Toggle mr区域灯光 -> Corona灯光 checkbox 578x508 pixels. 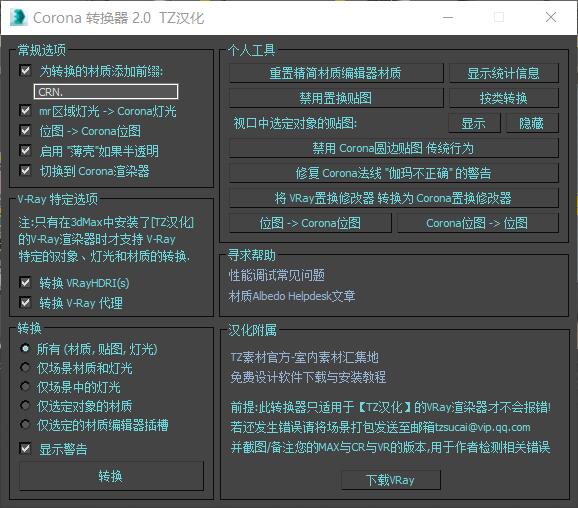pyautogui.click(x=25, y=110)
